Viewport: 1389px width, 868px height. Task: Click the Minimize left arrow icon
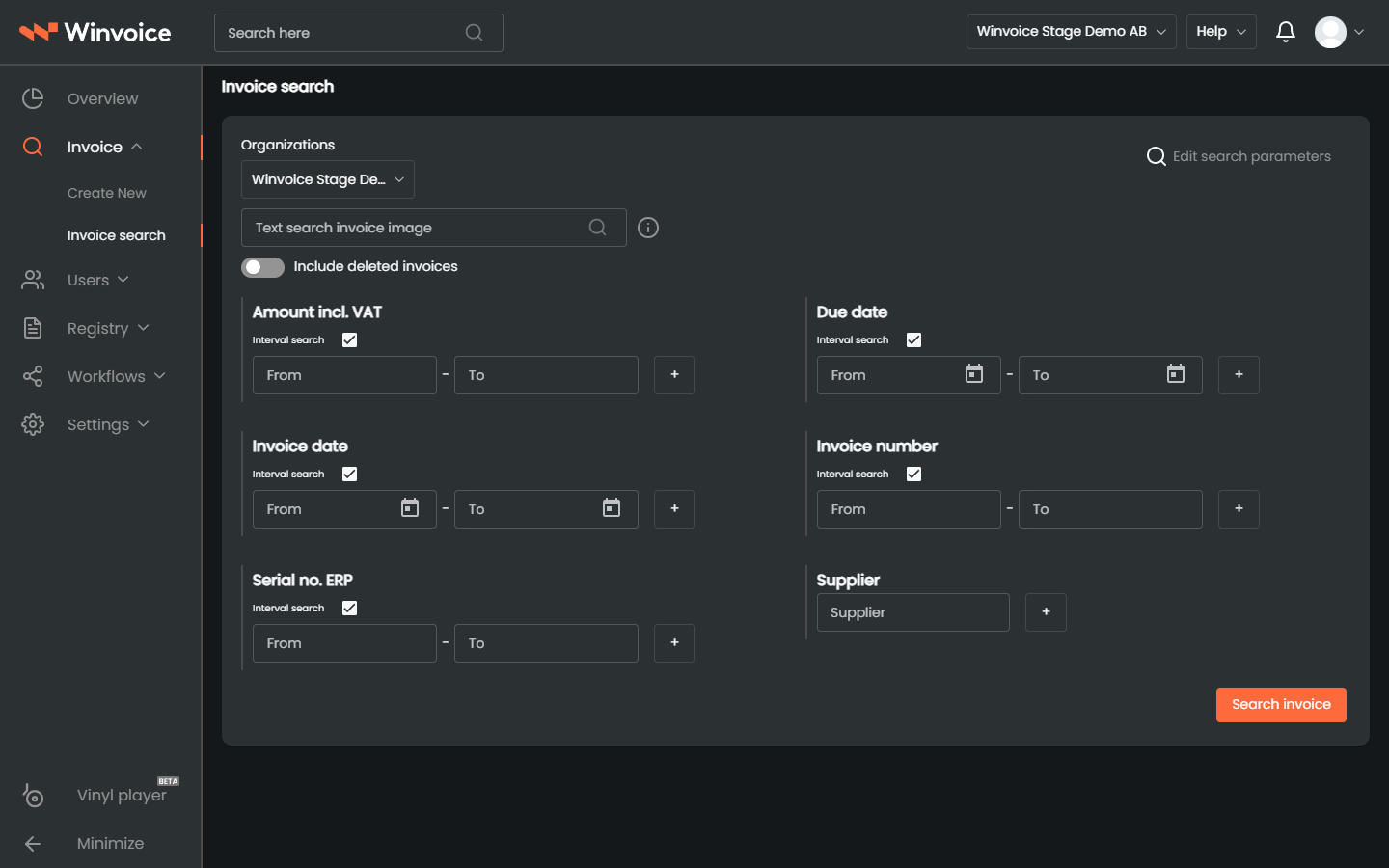tap(33, 844)
